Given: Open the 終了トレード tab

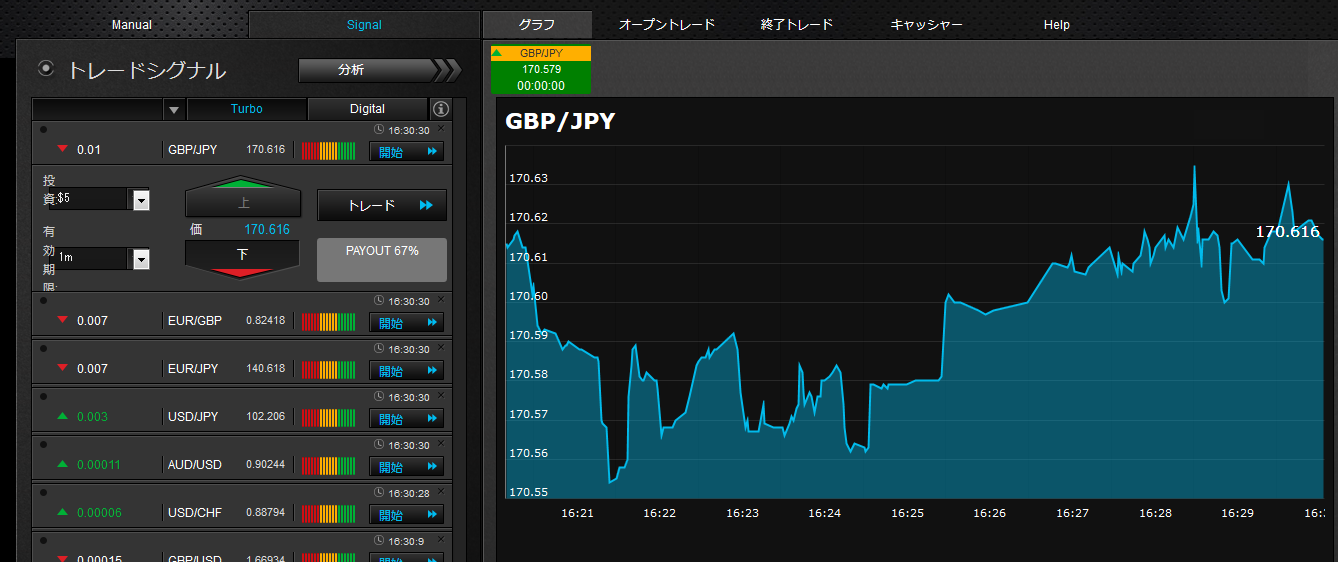Looking at the screenshot, I should tap(797, 25).
